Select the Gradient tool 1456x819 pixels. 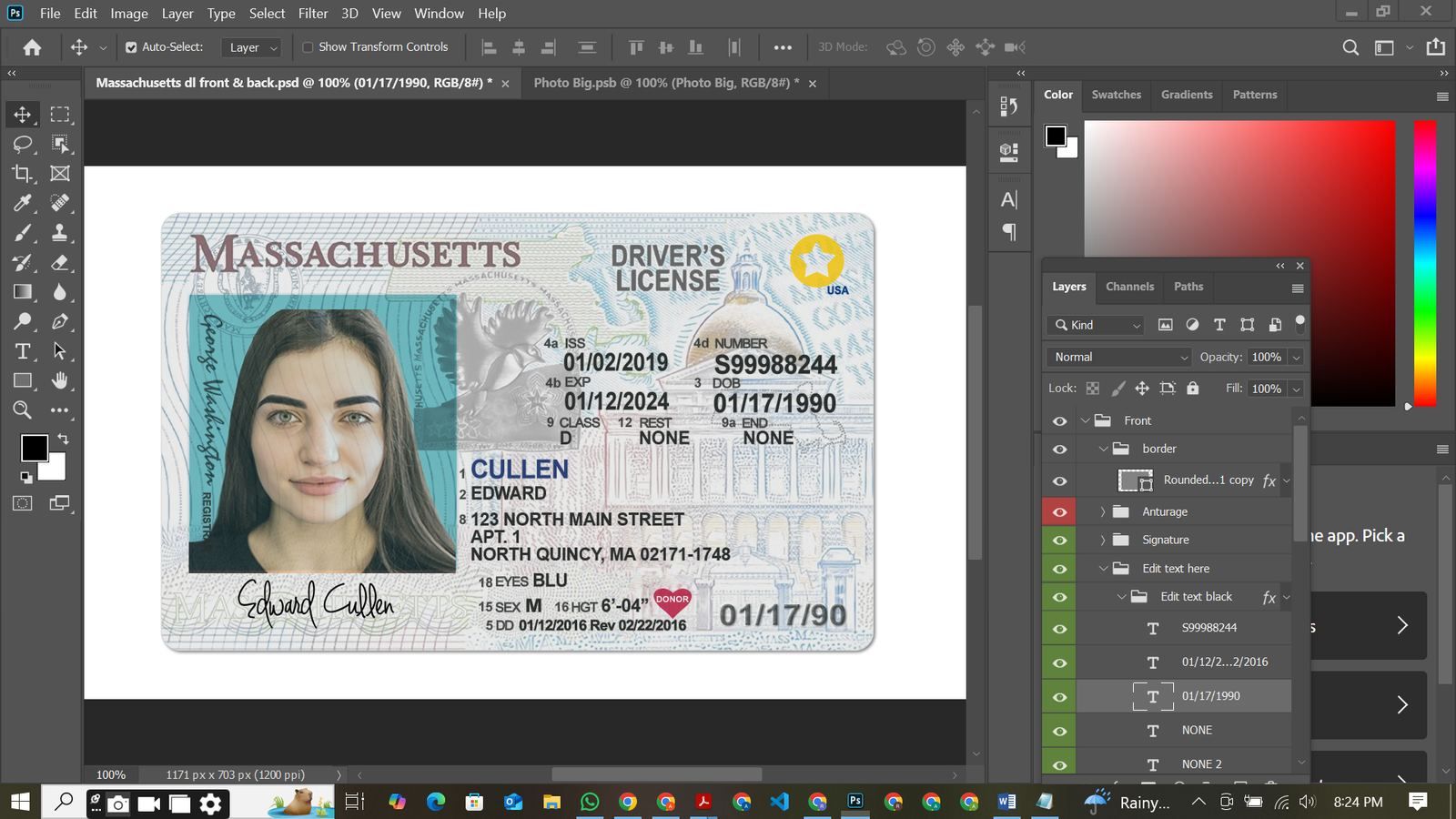[x=23, y=292]
